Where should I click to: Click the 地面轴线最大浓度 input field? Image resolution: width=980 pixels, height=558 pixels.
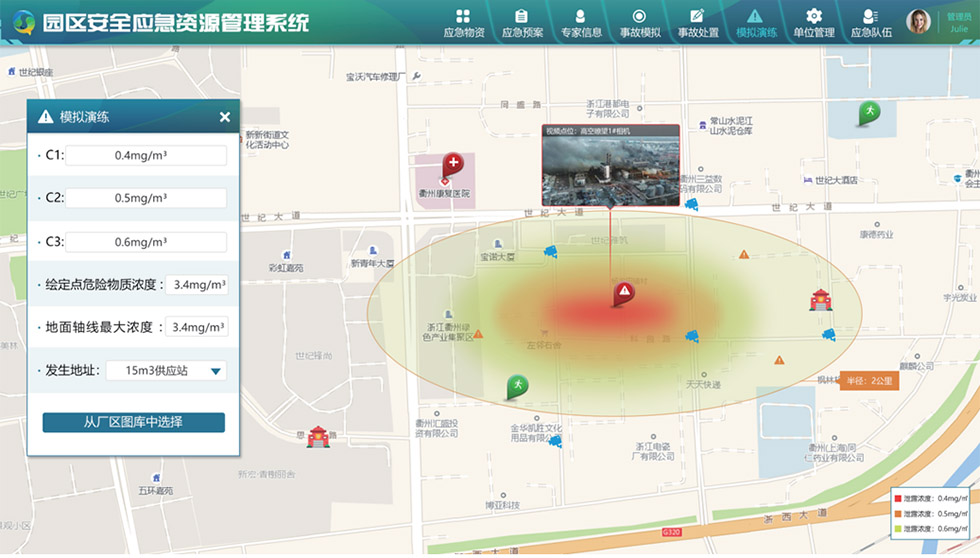click(x=196, y=327)
